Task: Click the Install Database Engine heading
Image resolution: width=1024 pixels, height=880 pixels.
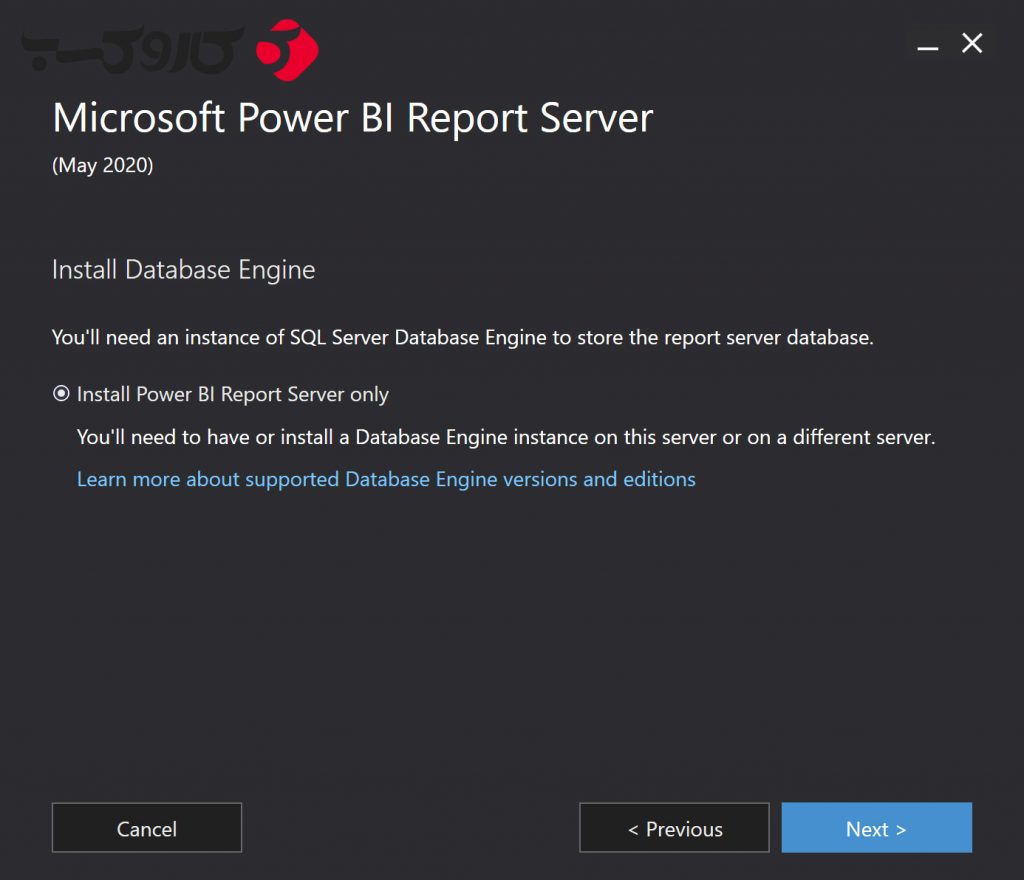Action: (x=183, y=269)
